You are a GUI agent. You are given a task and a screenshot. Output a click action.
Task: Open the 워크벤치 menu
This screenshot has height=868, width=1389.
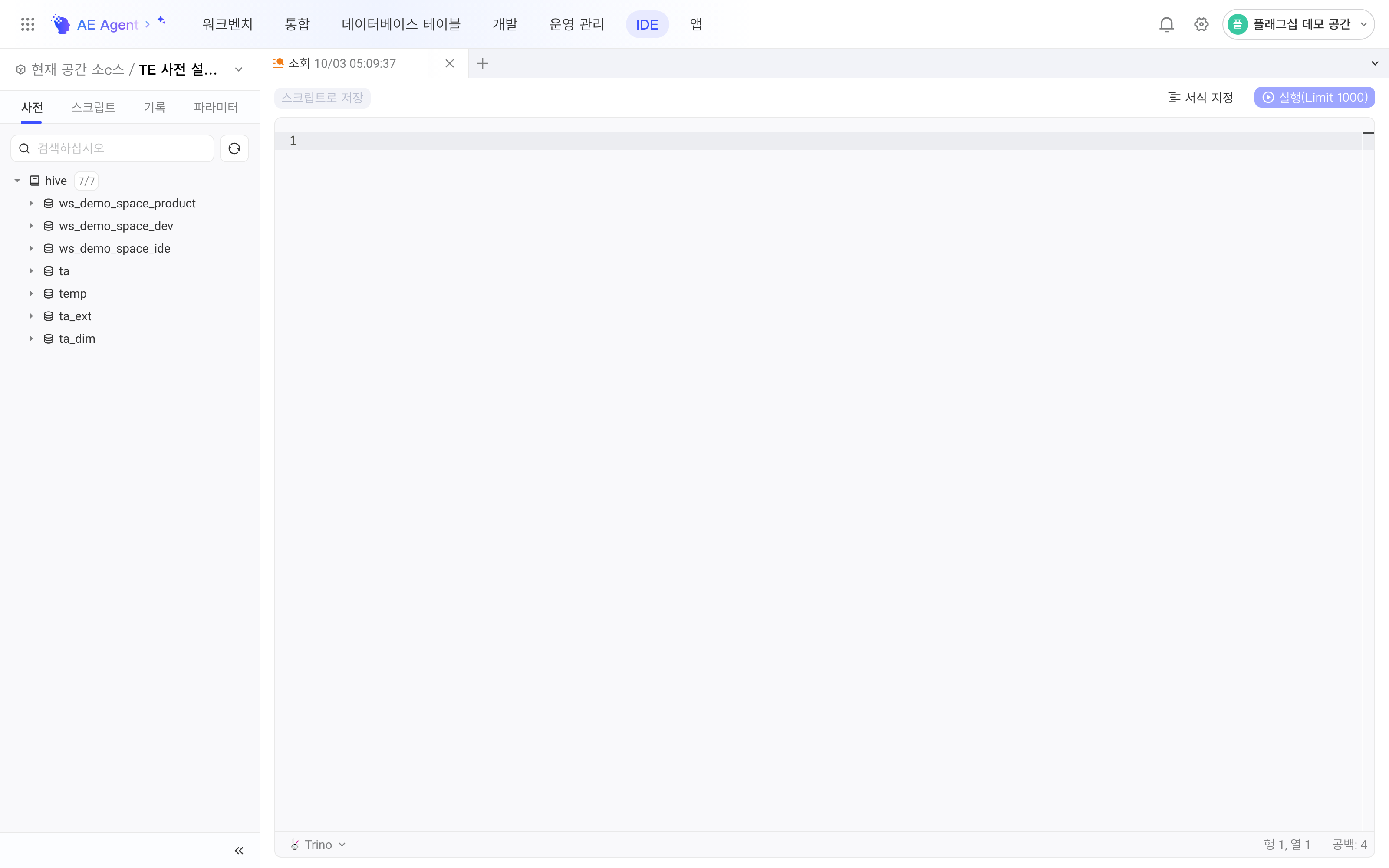[227, 24]
